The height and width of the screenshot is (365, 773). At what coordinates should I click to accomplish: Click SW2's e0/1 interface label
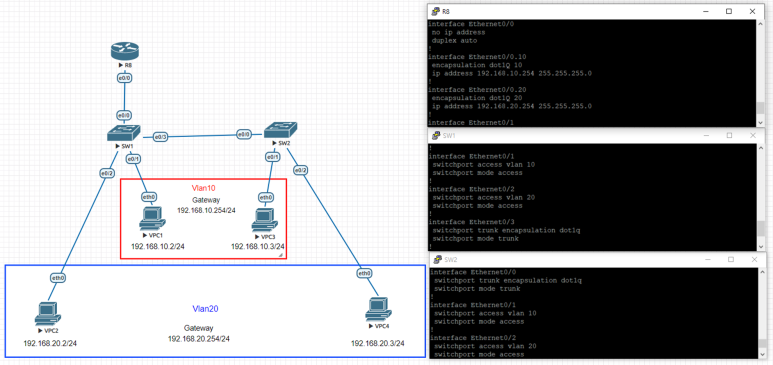[273, 156]
